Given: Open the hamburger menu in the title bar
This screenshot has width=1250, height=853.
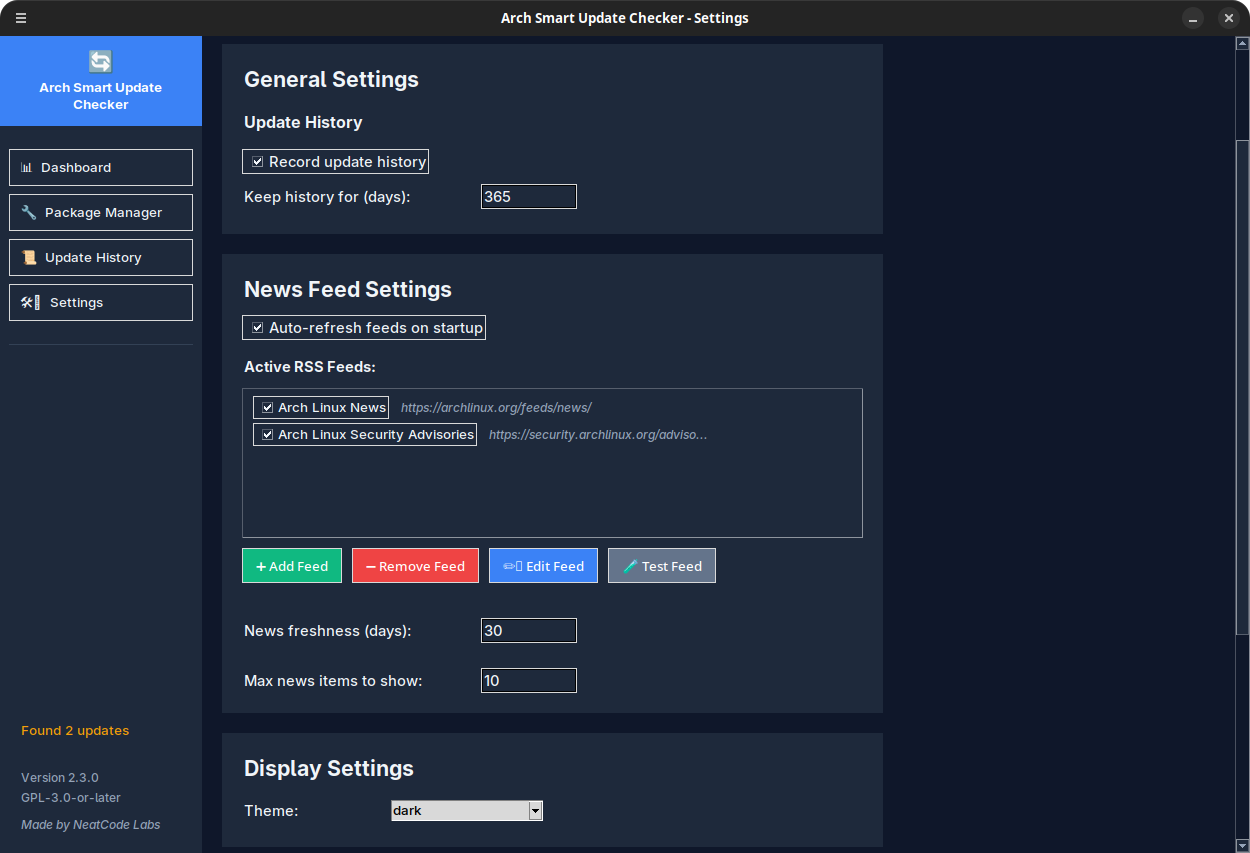Looking at the screenshot, I should pos(21,18).
